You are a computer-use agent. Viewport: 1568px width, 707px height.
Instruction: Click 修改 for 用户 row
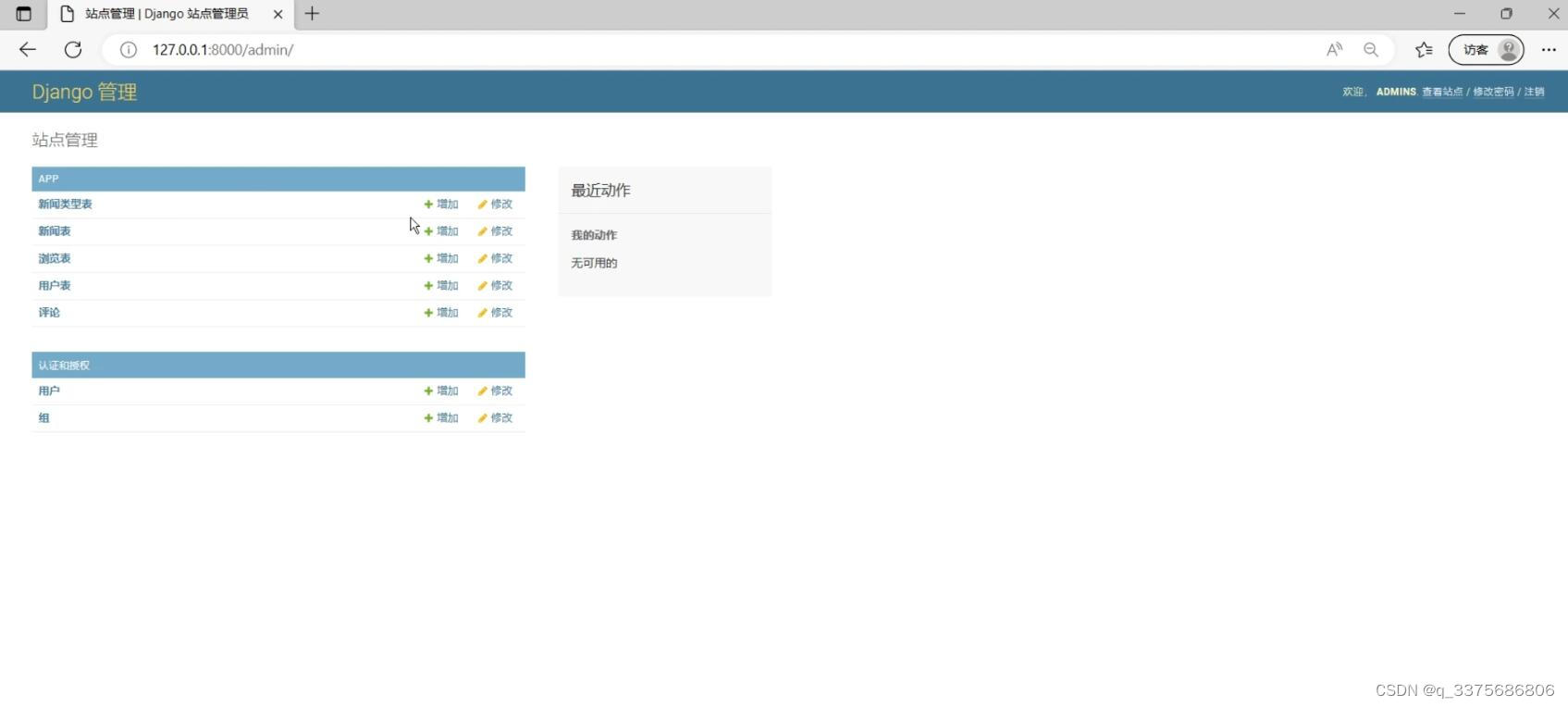click(495, 391)
